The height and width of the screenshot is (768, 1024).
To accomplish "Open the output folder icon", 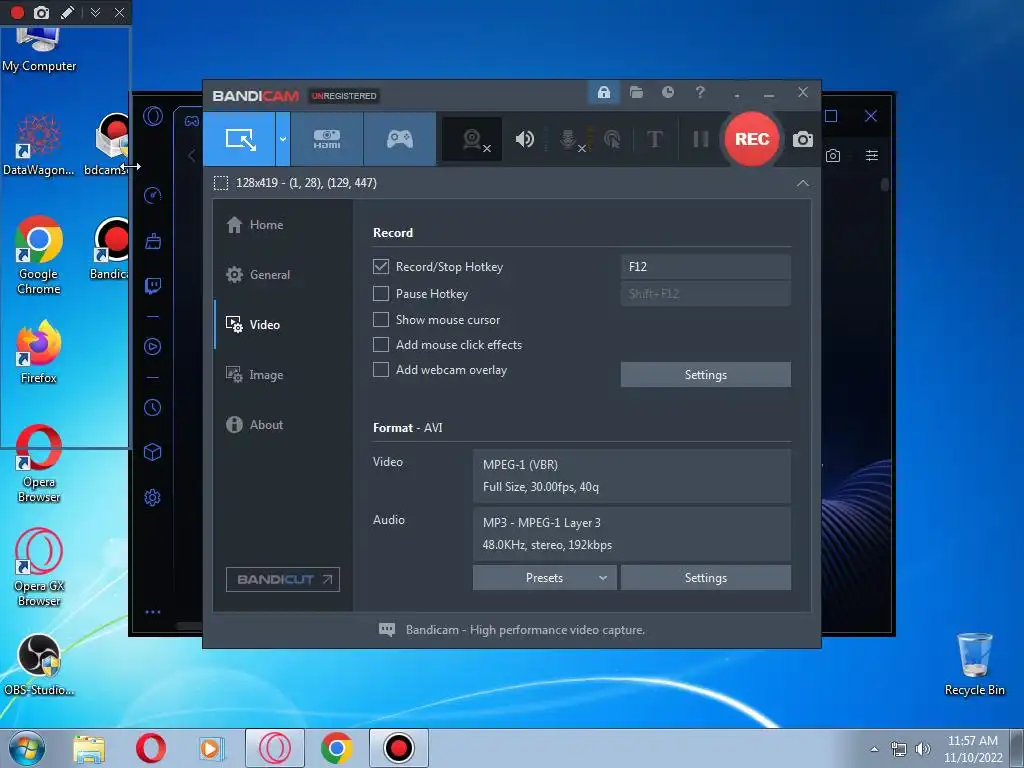I will click(636, 92).
